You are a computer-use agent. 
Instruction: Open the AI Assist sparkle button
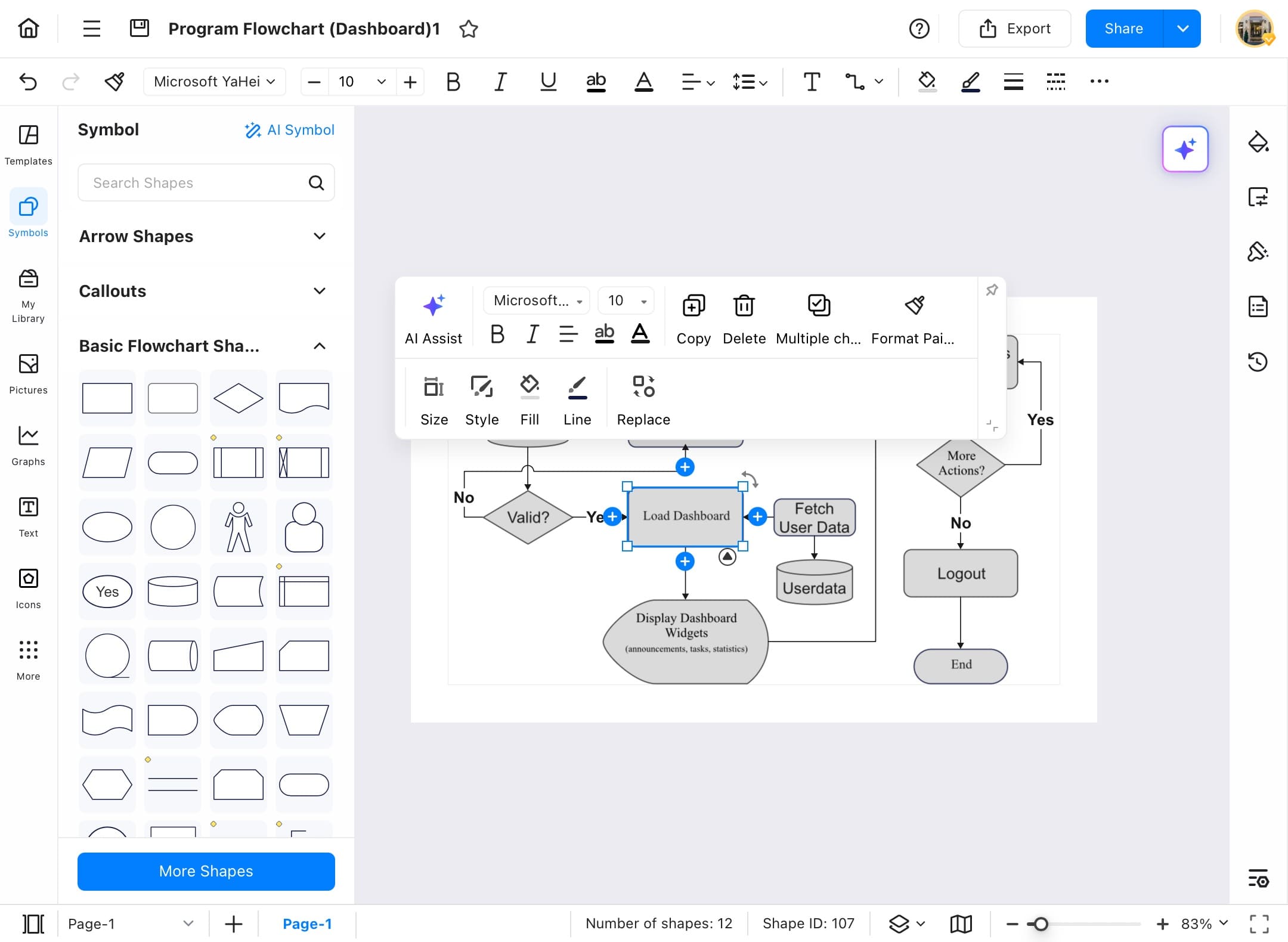click(x=434, y=306)
